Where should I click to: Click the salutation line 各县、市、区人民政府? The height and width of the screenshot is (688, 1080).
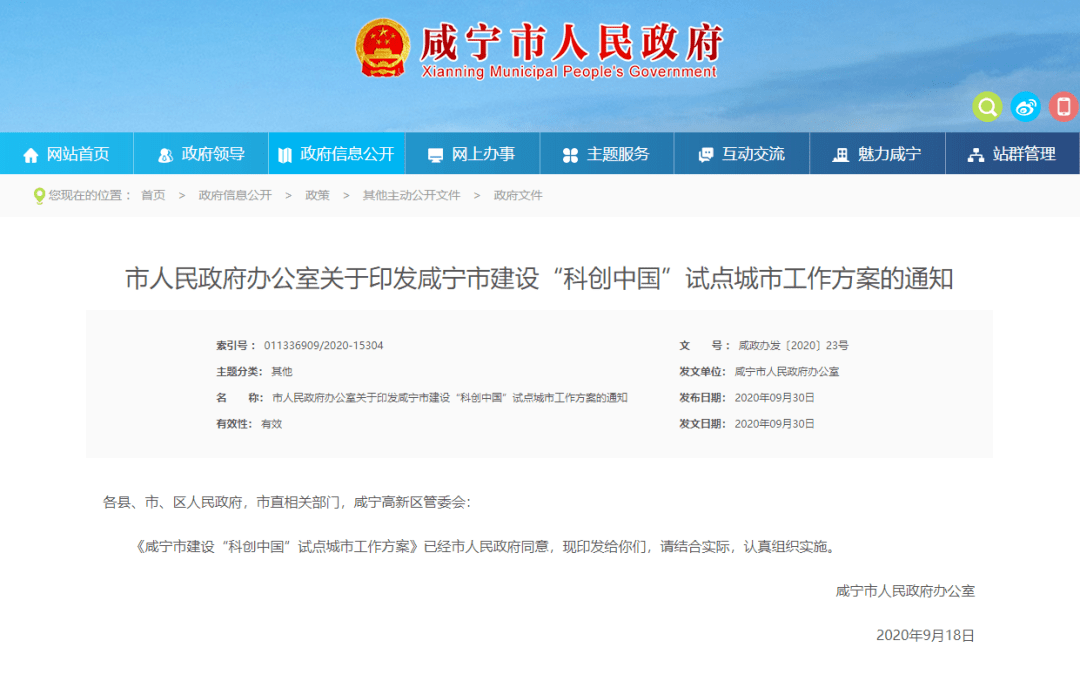tap(287, 503)
